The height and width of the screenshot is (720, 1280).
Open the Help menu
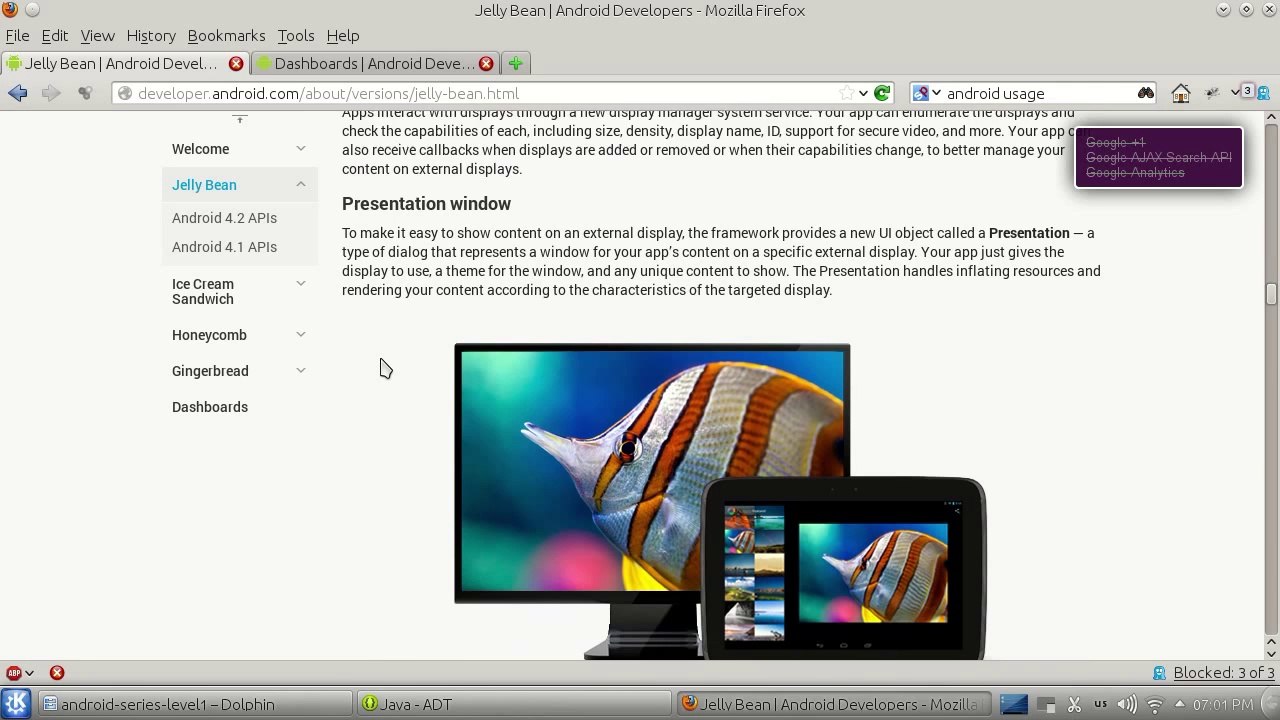point(342,35)
